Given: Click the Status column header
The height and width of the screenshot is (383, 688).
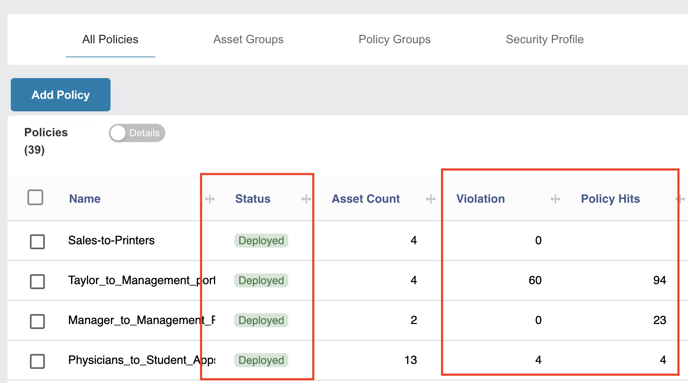Looking at the screenshot, I should (x=253, y=199).
